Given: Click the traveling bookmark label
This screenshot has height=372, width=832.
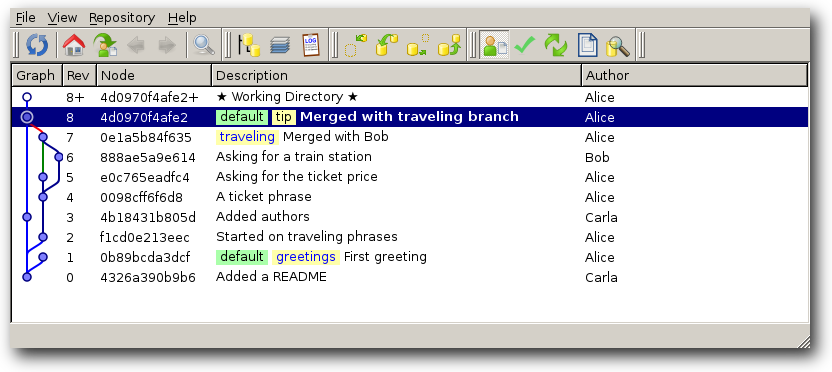Looking at the screenshot, I should coord(247,137).
